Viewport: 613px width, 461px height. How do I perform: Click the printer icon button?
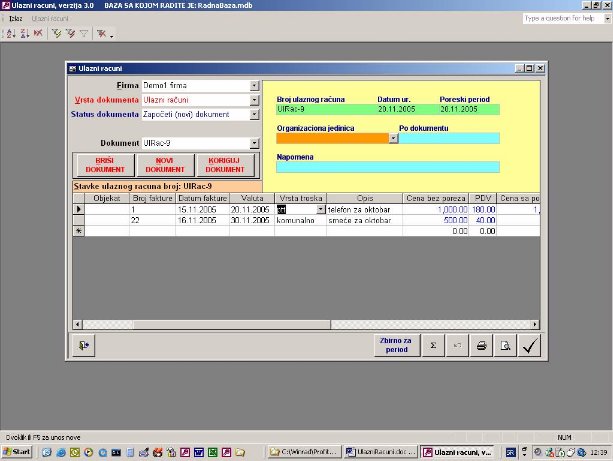482,346
